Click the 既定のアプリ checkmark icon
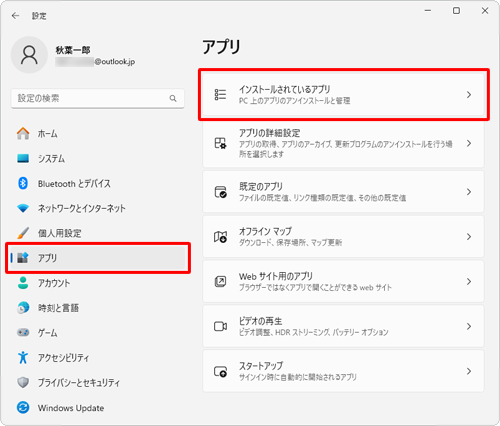 pyautogui.click(x=220, y=192)
